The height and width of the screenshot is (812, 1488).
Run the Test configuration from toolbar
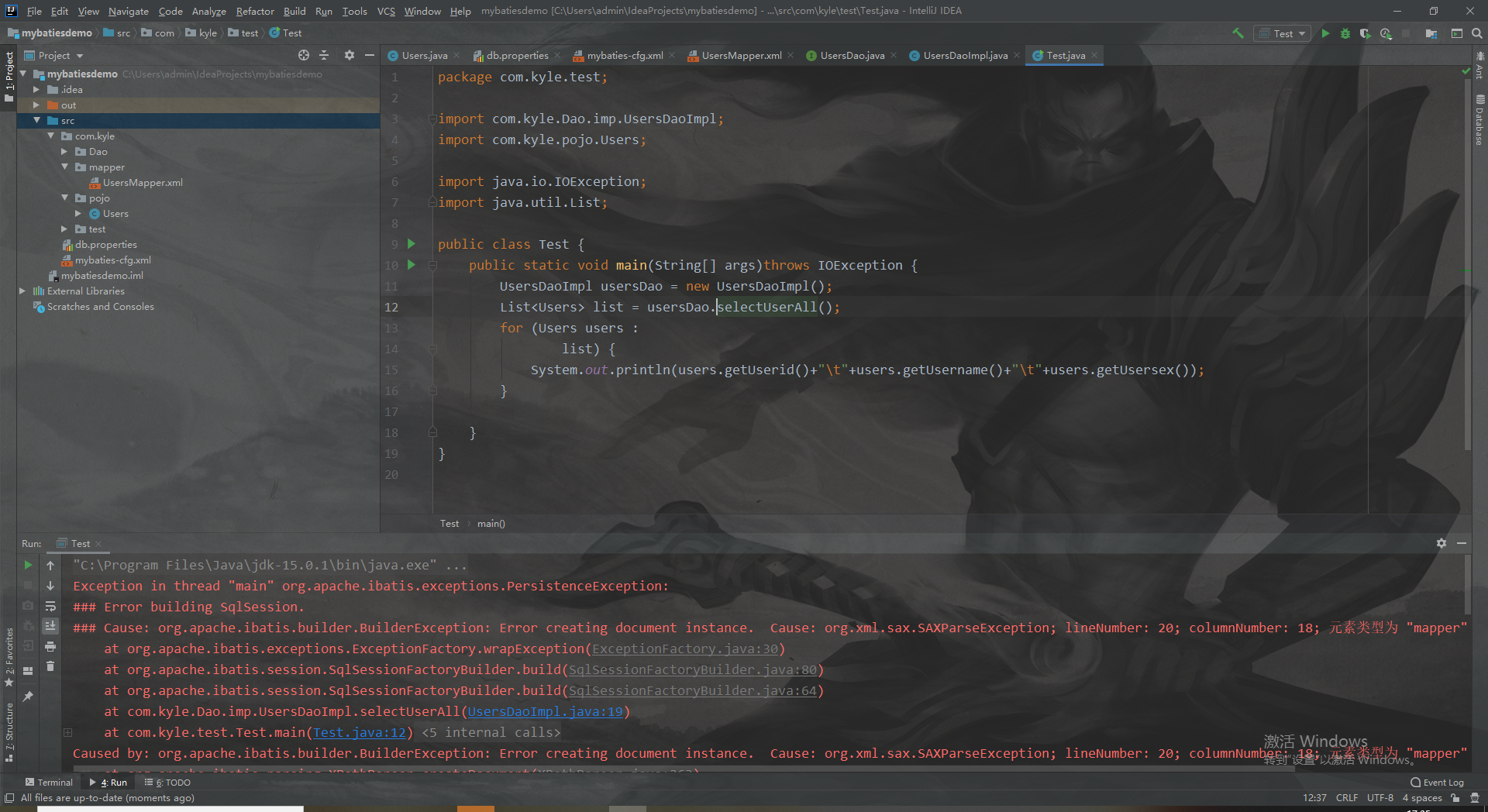point(1325,33)
